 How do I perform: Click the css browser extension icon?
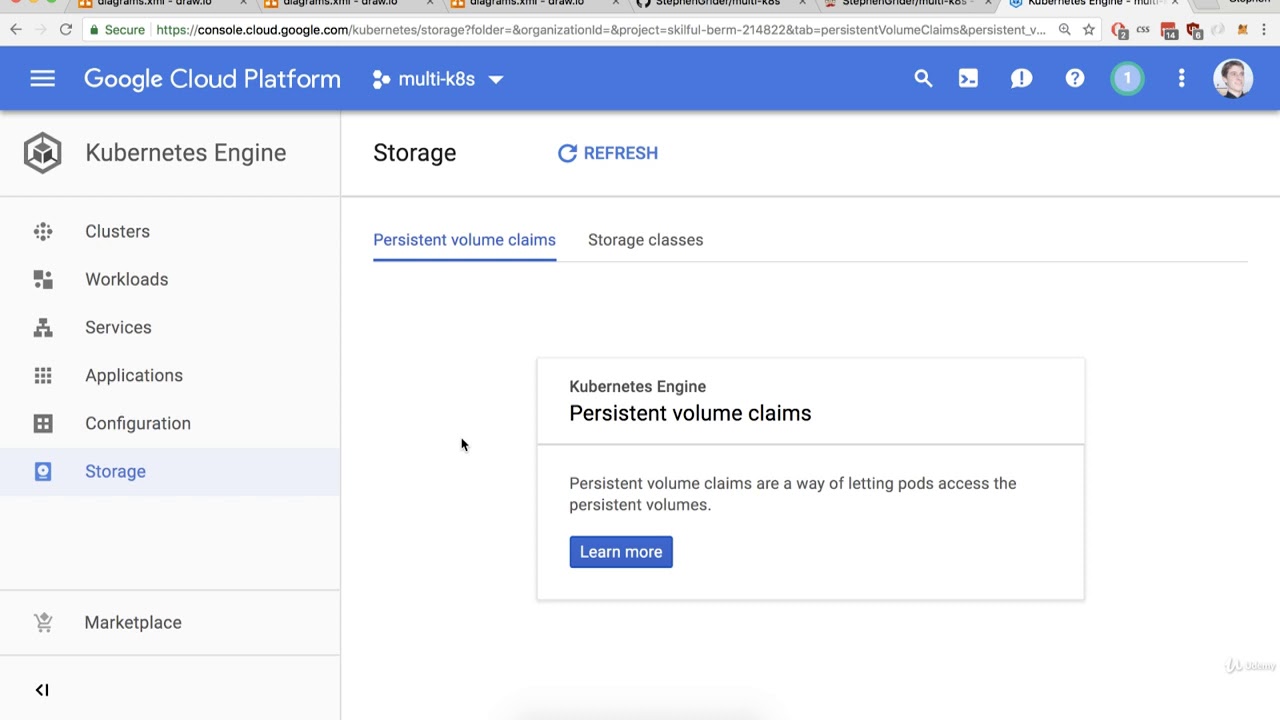pyautogui.click(x=1143, y=30)
